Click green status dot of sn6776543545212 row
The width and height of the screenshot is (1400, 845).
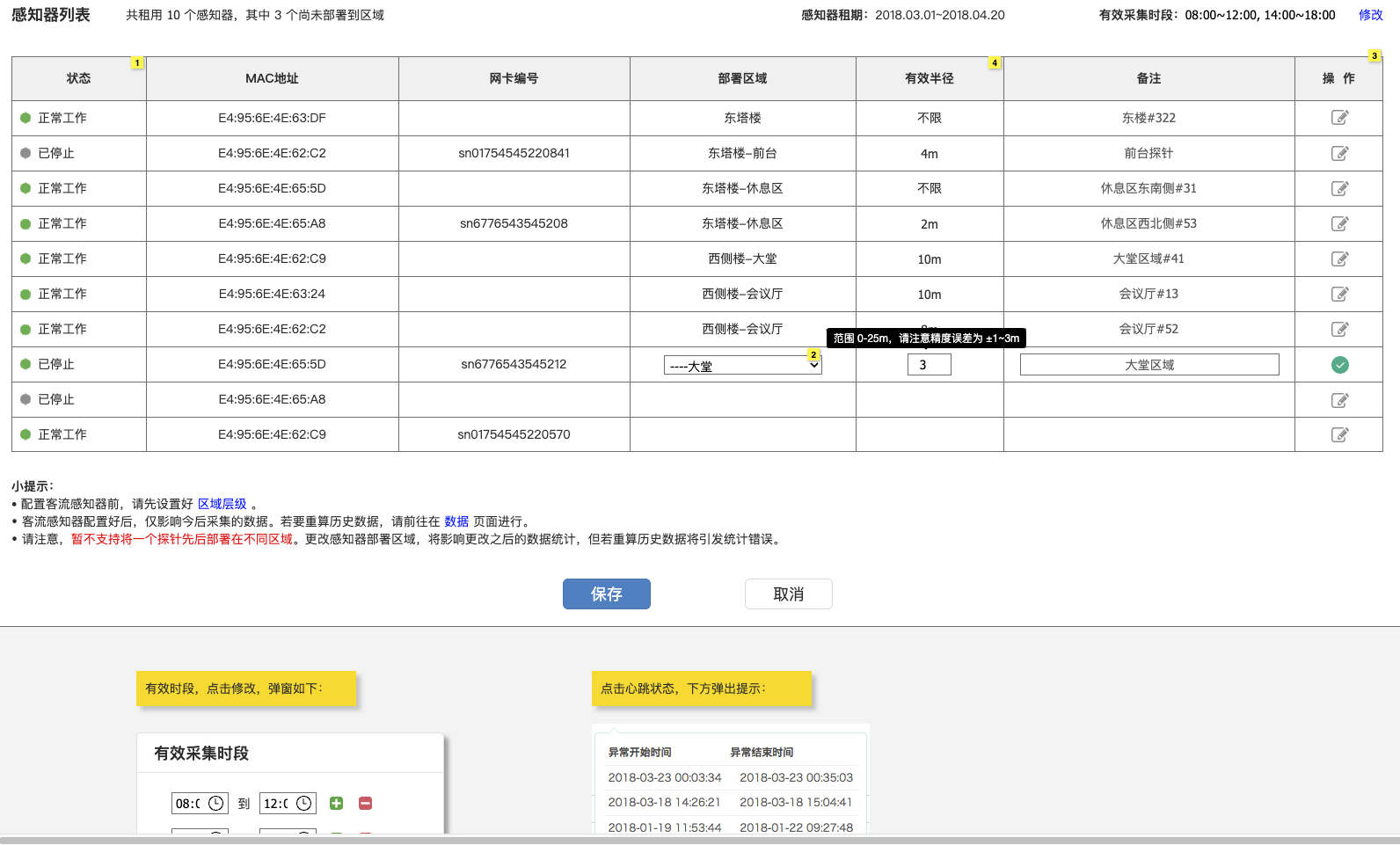pos(26,364)
